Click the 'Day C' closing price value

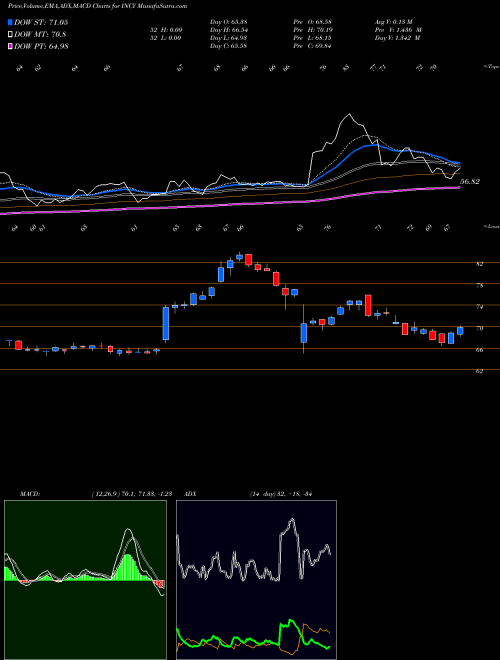point(228,46)
